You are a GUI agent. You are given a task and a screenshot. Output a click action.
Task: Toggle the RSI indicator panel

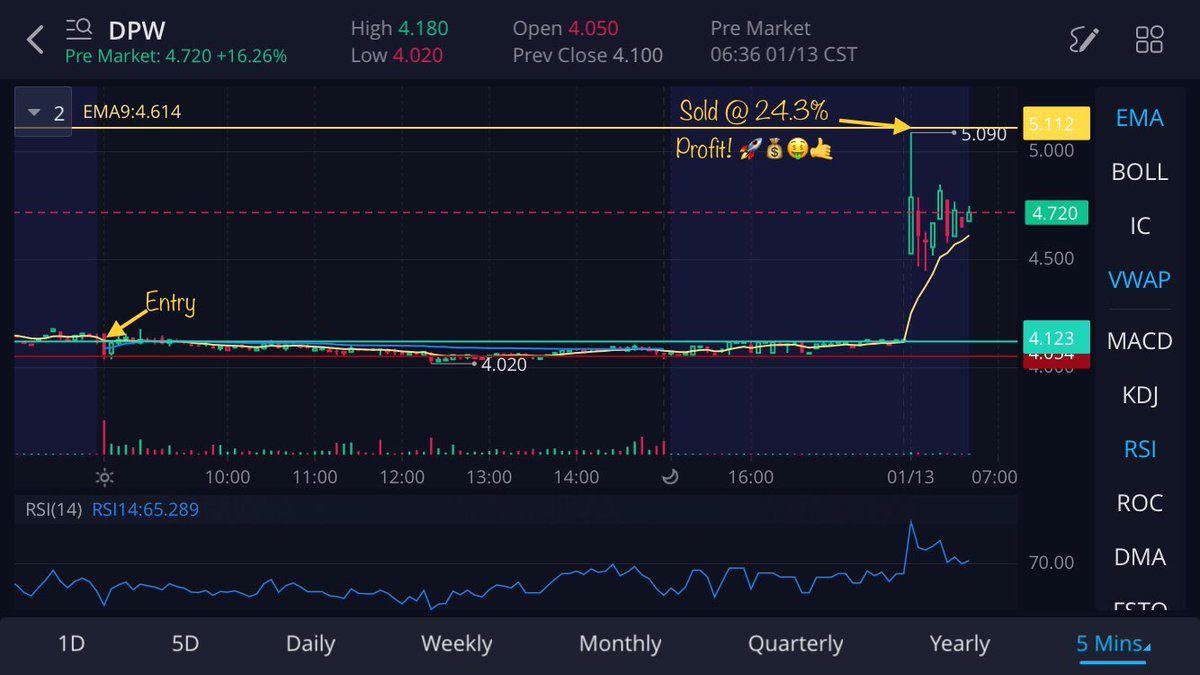1139,449
